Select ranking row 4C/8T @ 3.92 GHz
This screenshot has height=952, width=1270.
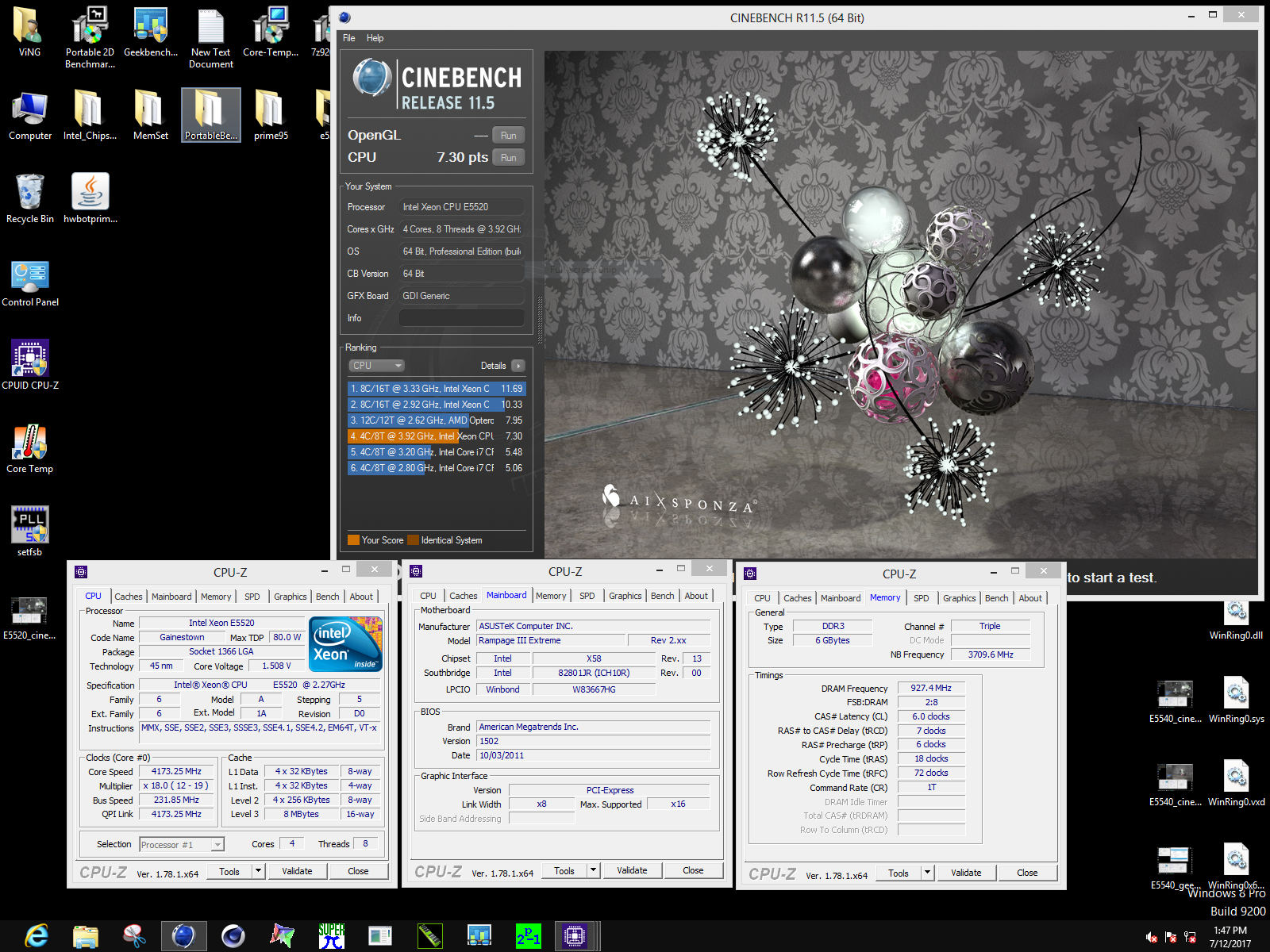coord(437,436)
